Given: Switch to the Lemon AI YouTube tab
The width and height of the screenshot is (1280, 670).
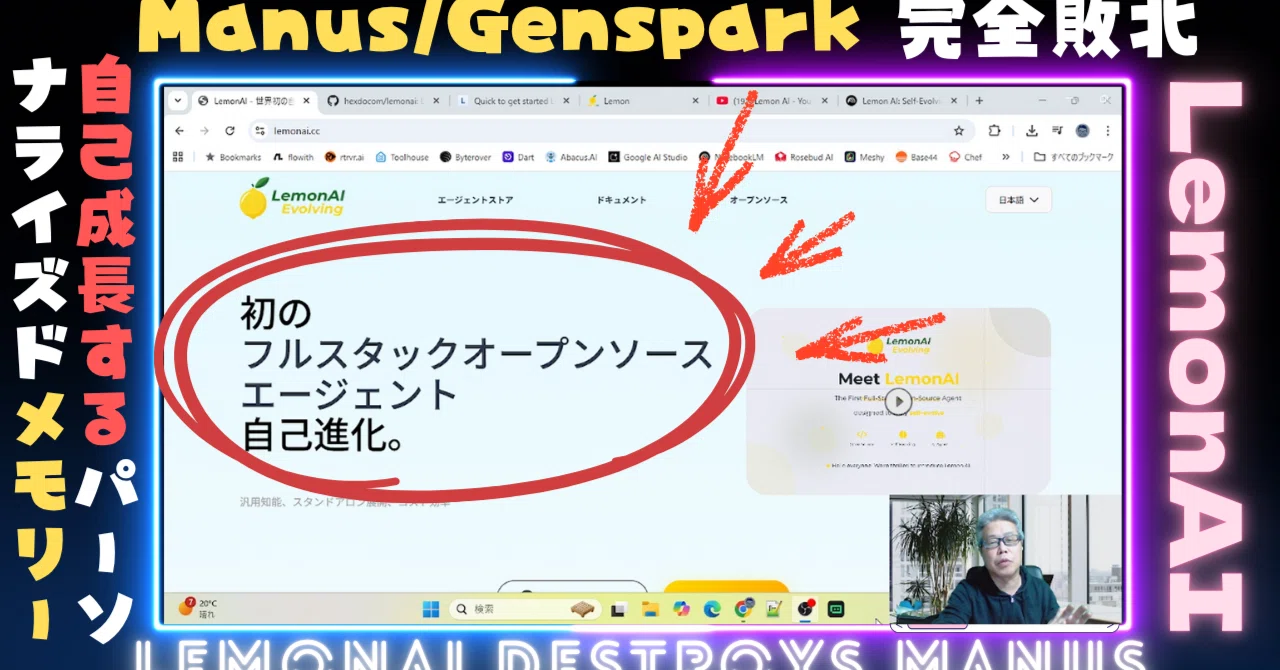Looking at the screenshot, I should pos(770,101).
